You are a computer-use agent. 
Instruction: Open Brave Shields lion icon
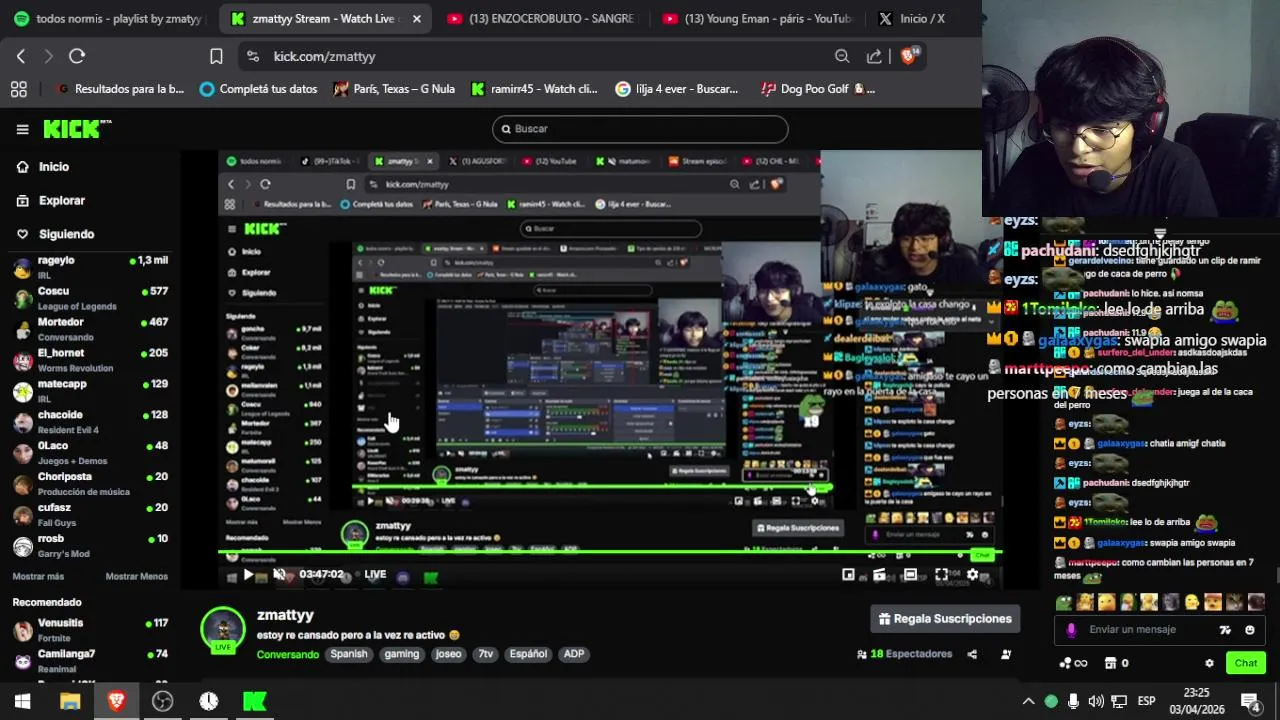point(908,56)
